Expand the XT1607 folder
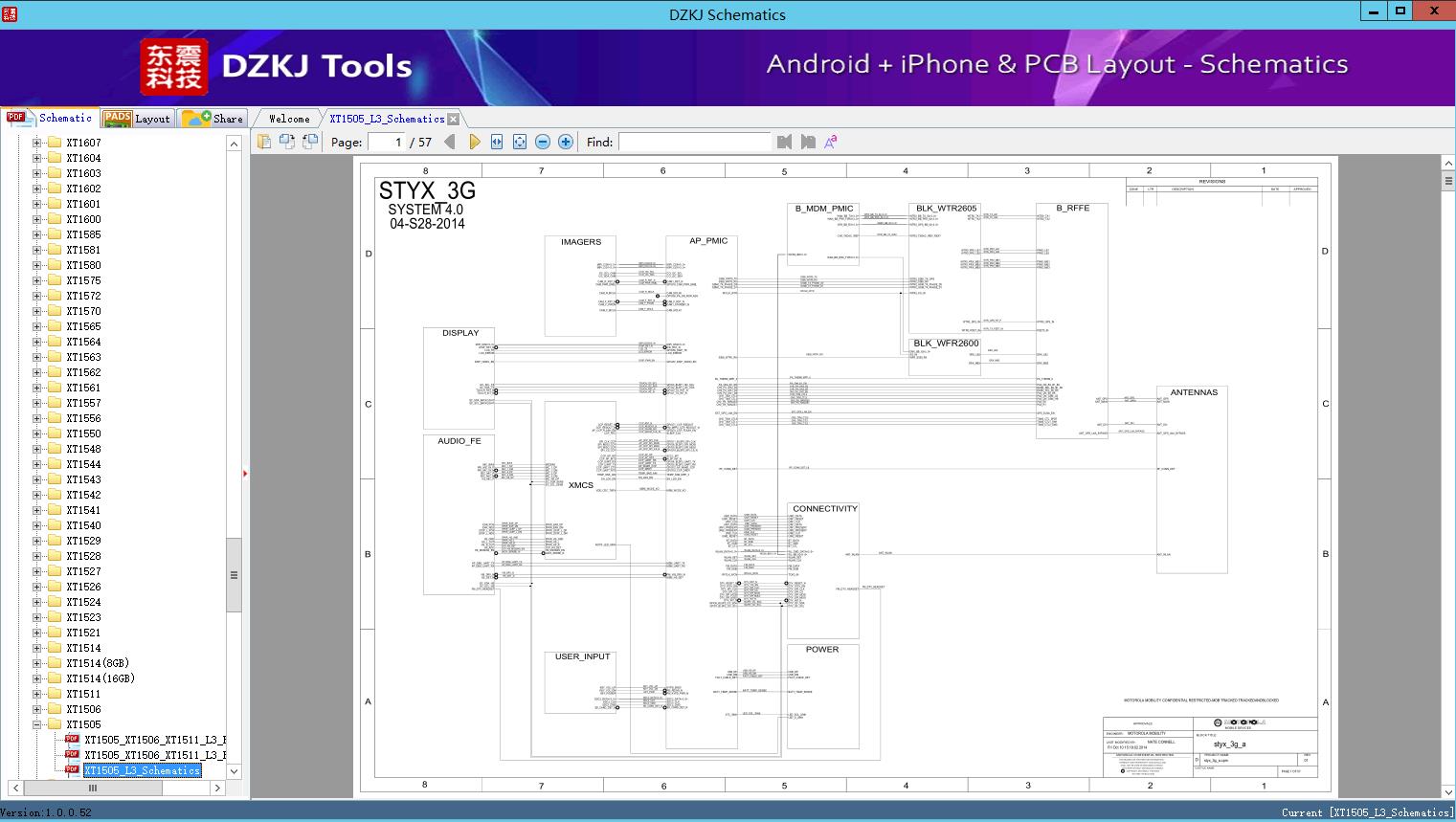1456x822 pixels. point(36,143)
